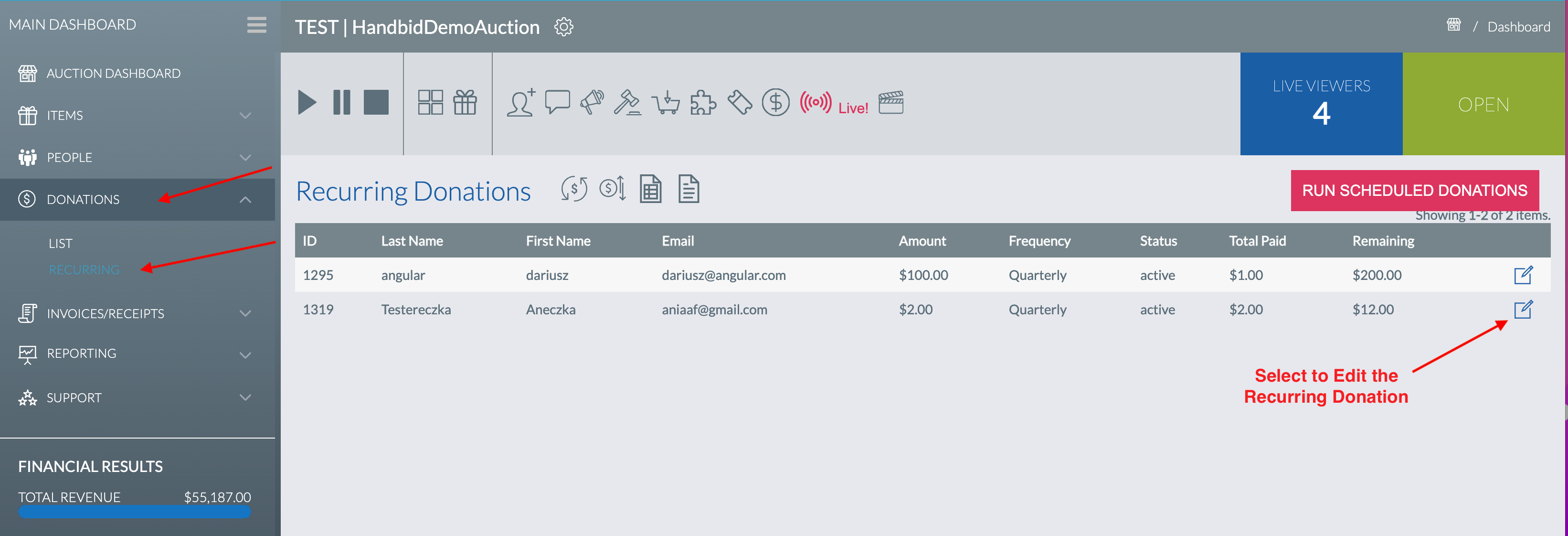Click email aniaaf@gmail.com

[715, 310]
